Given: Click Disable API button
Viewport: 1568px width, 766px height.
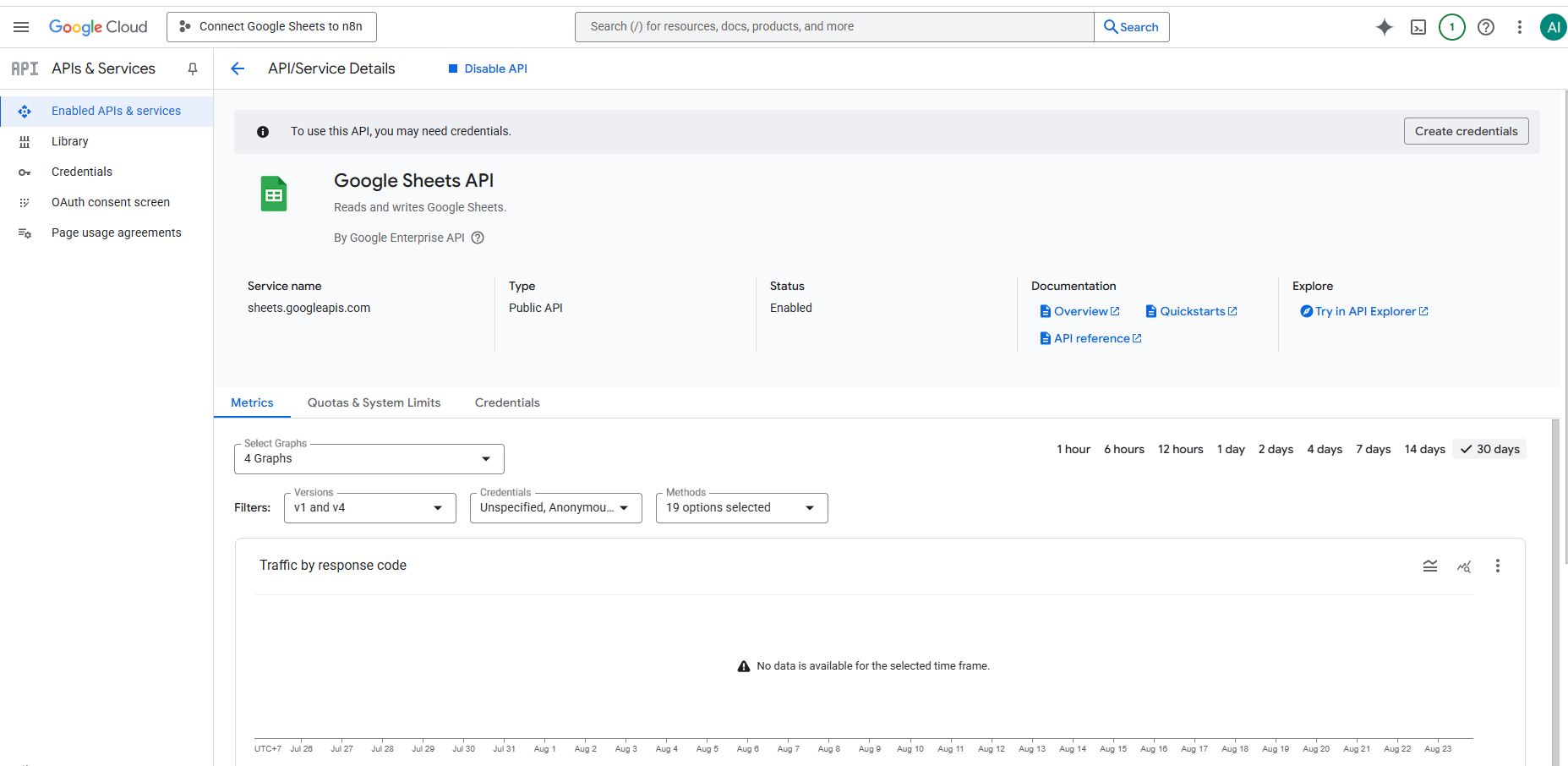Looking at the screenshot, I should click(x=488, y=68).
